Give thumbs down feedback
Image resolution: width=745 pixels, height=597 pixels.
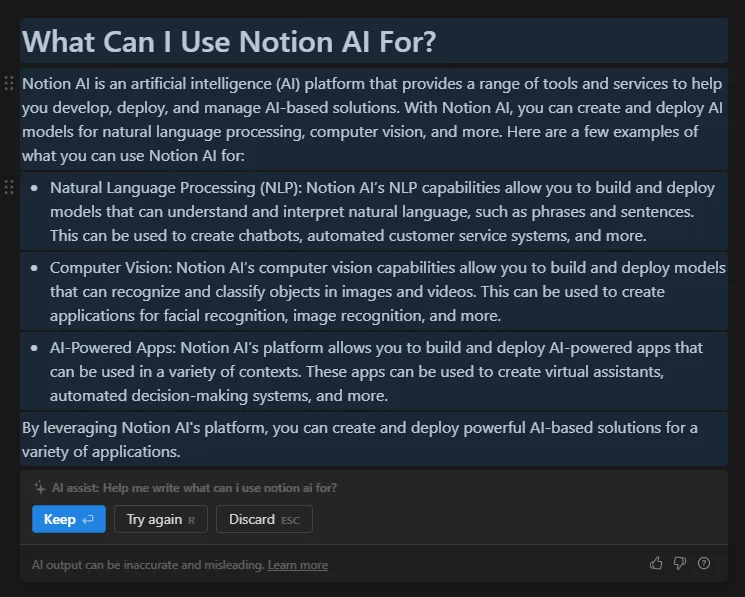680,563
